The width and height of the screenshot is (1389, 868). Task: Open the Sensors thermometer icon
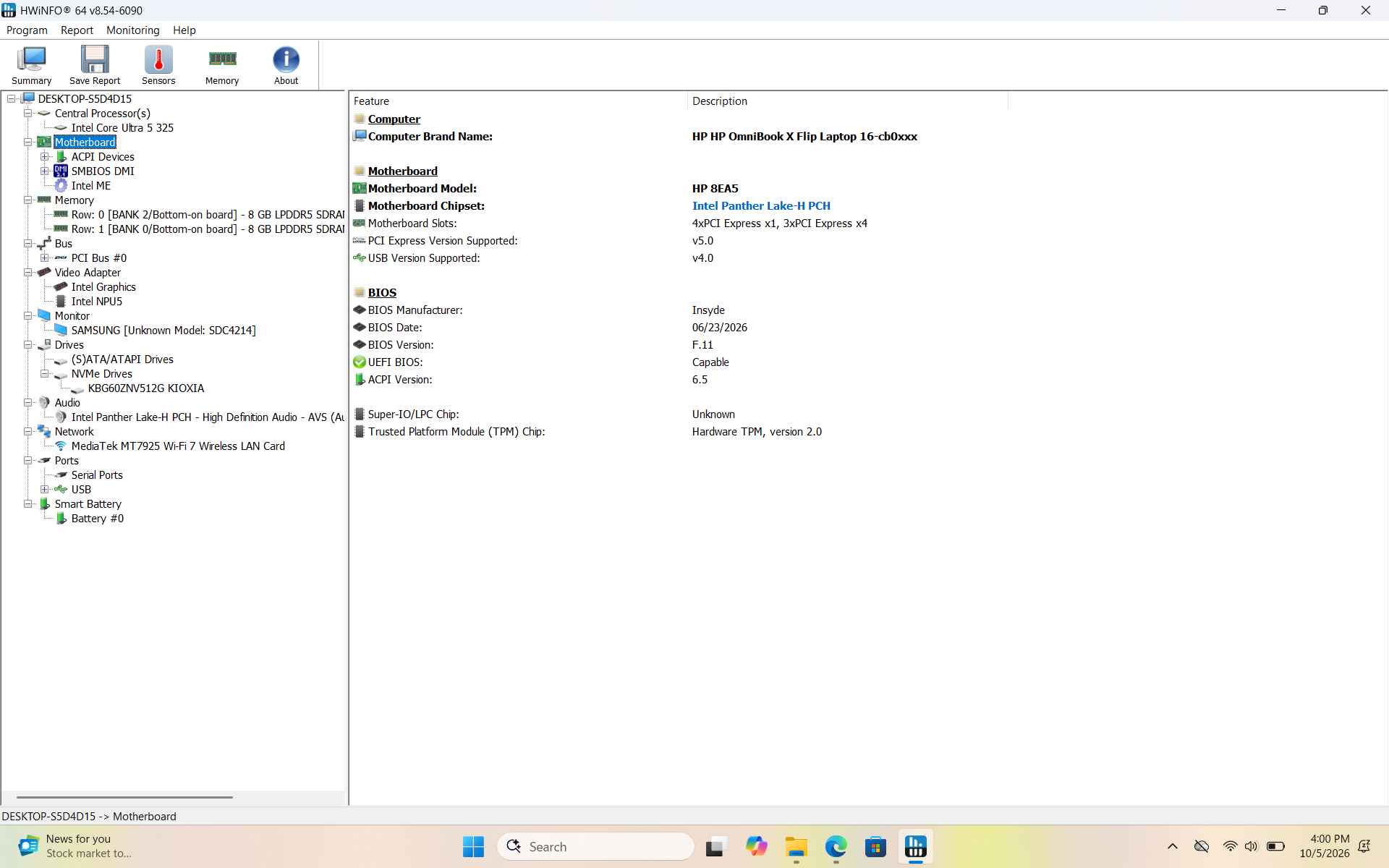click(x=158, y=65)
